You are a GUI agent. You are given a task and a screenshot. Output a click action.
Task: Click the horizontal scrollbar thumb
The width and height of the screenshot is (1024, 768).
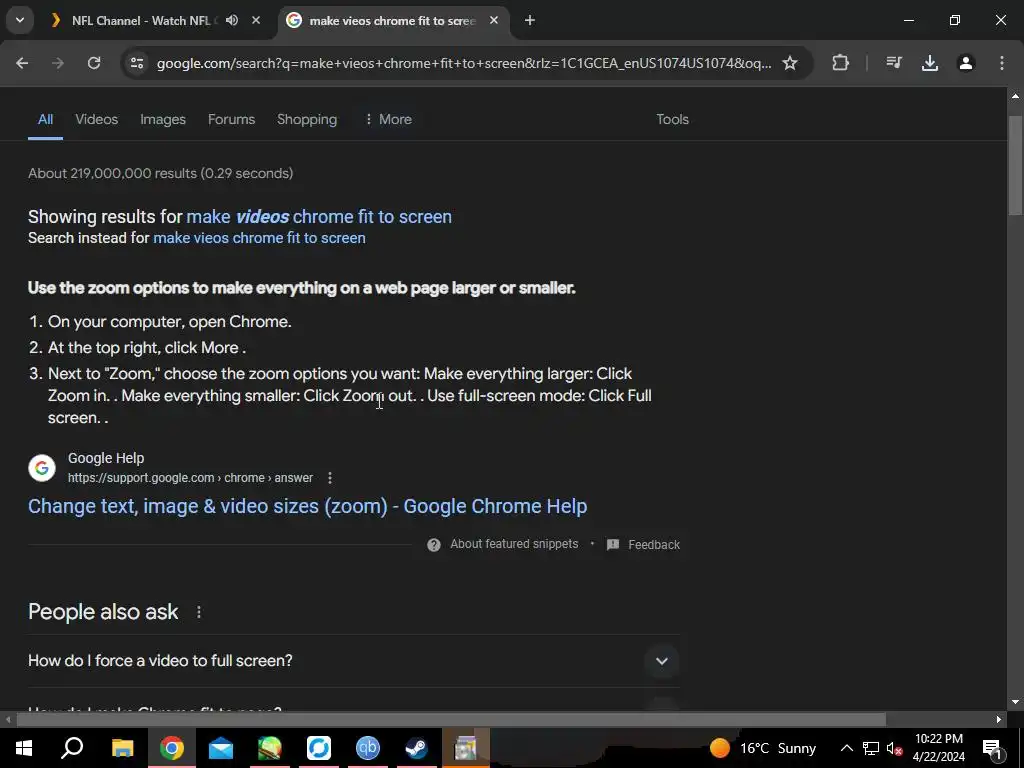pyautogui.click(x=451, y=720)
